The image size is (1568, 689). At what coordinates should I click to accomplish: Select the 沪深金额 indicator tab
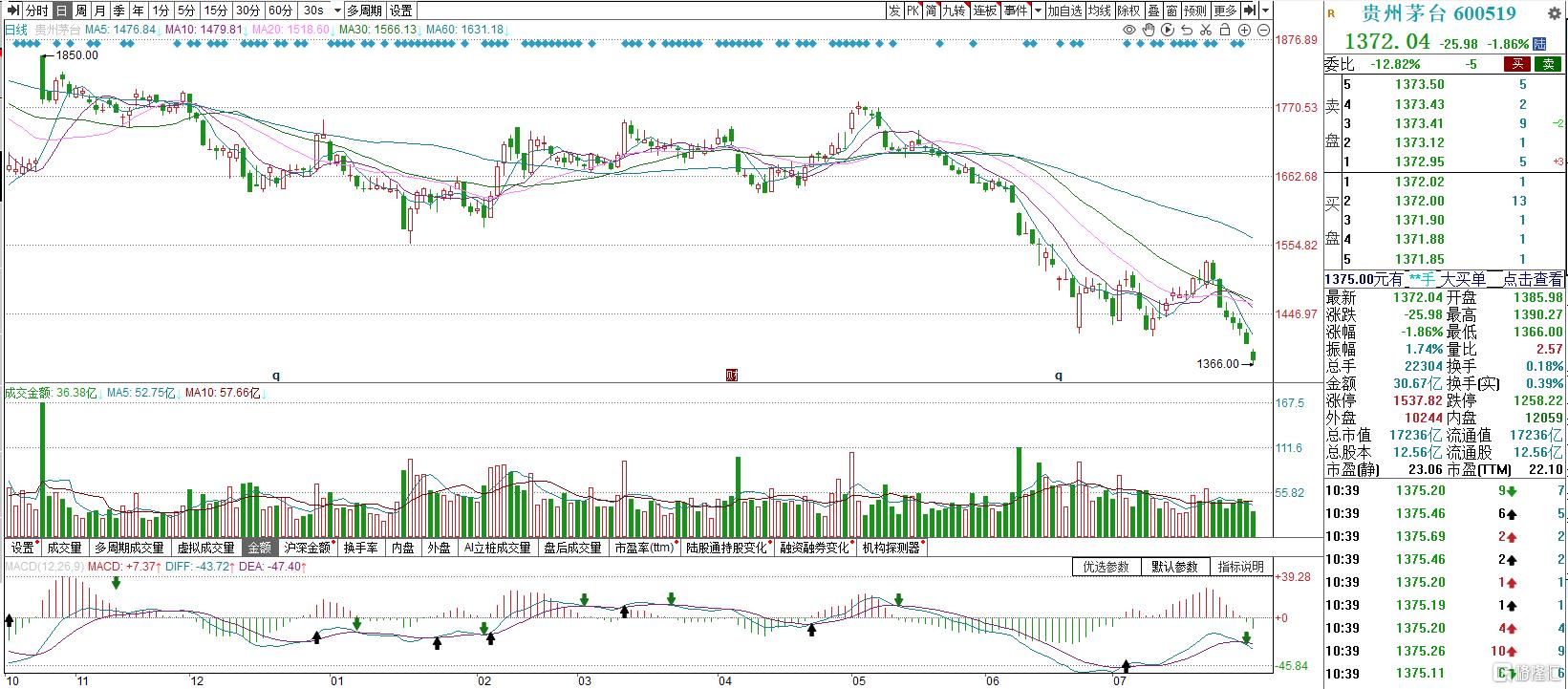click(309, 549)
